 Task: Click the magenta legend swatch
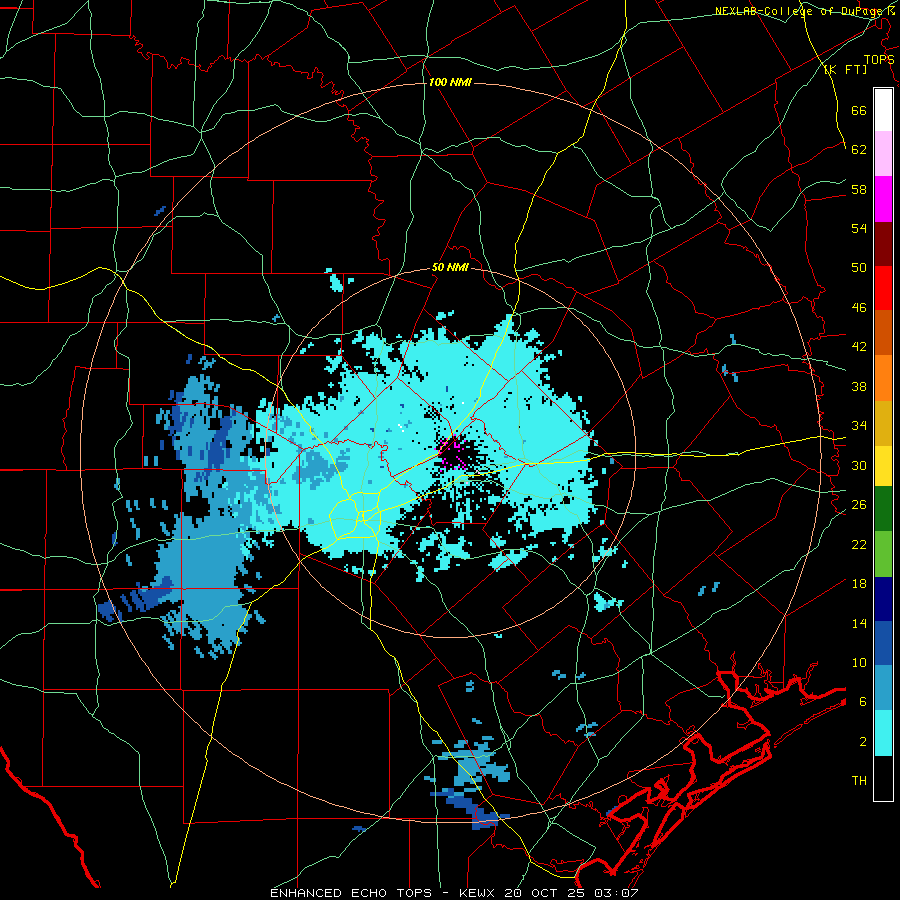(883, 199)
